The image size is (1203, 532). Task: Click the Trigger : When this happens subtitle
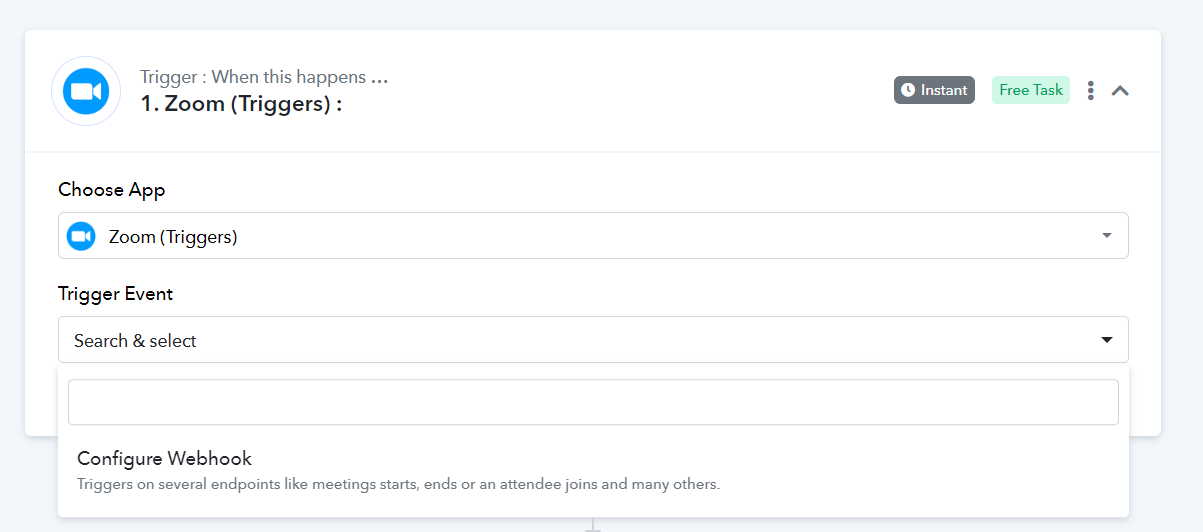click(264, 77)
